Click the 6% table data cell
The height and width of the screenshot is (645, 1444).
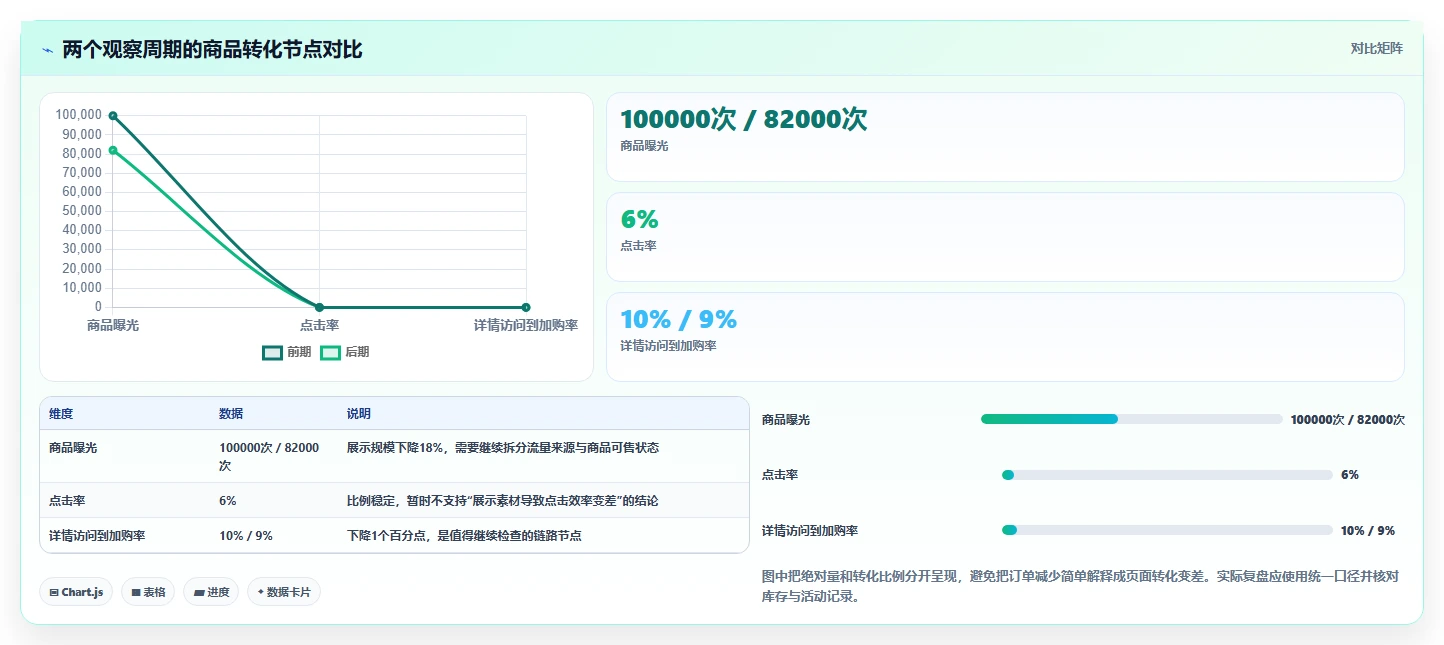click(x=228, y=500)
